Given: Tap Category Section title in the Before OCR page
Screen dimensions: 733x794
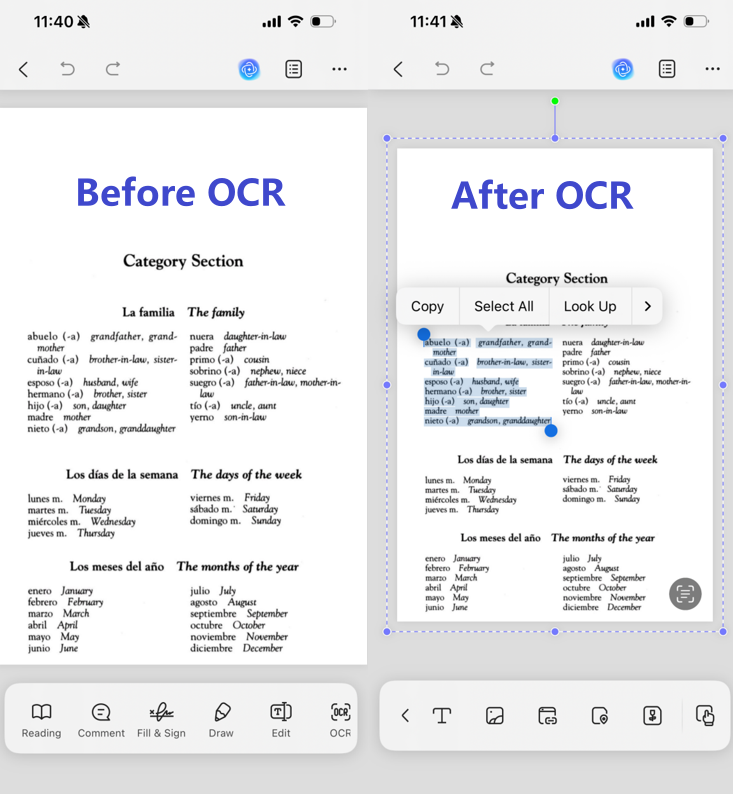Looking at the screenshot, I should (183, 261).
